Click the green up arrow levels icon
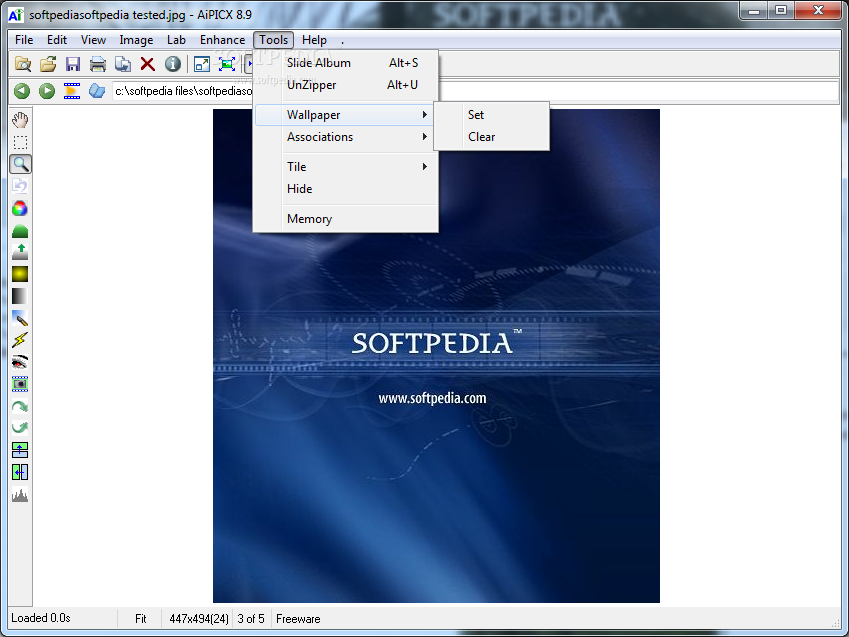The image size is (849, 637). 20,252
